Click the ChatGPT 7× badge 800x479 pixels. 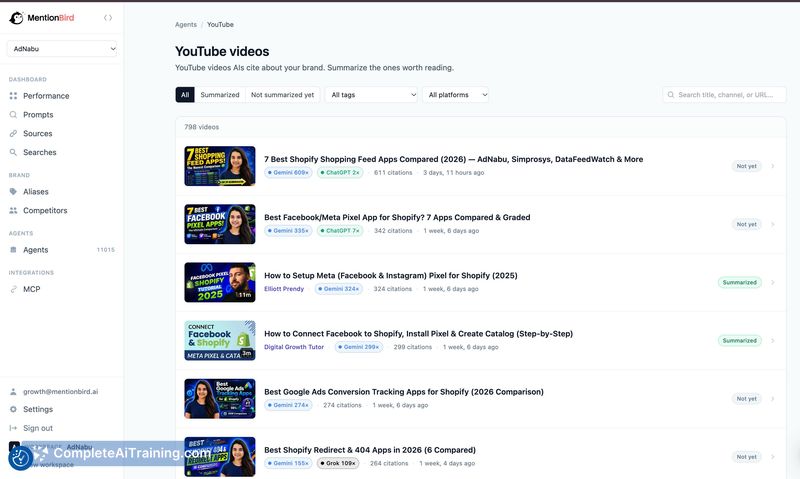(x=340, y=231)
